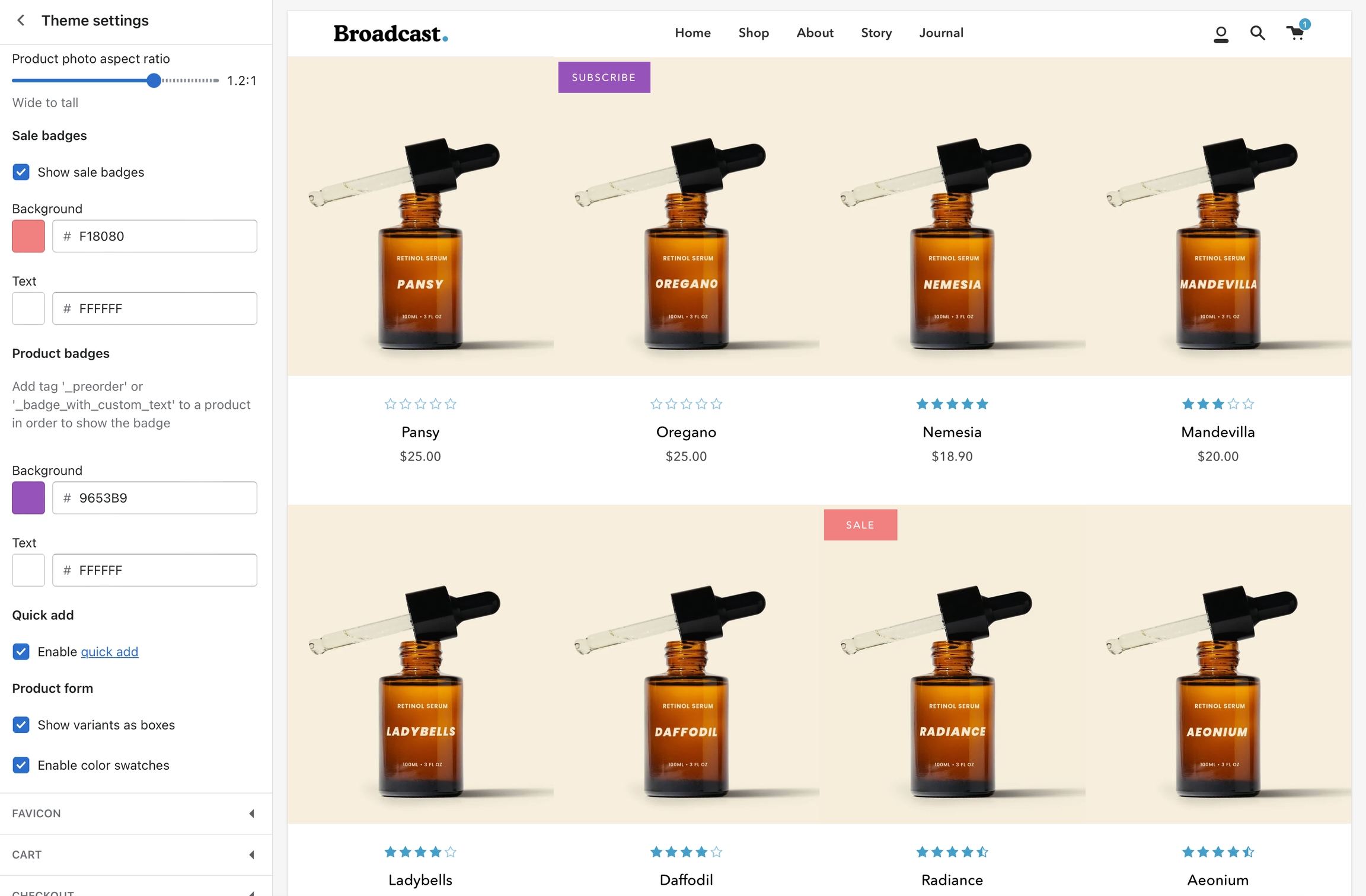
Task: Disable Enable color swatches checkbox
Action: click(x=21, y=765)
